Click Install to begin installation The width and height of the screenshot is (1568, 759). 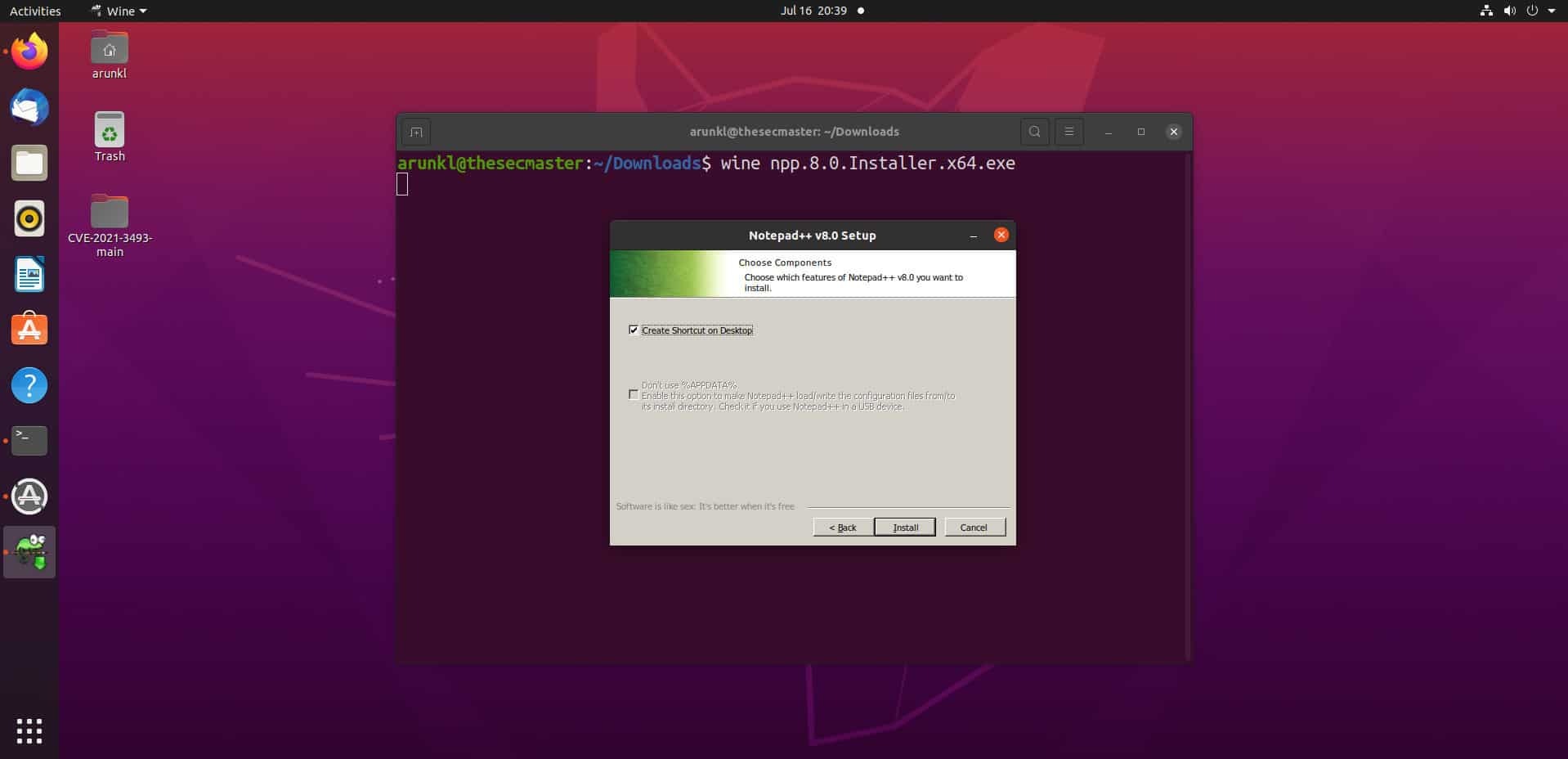click(x=905, y=528)
